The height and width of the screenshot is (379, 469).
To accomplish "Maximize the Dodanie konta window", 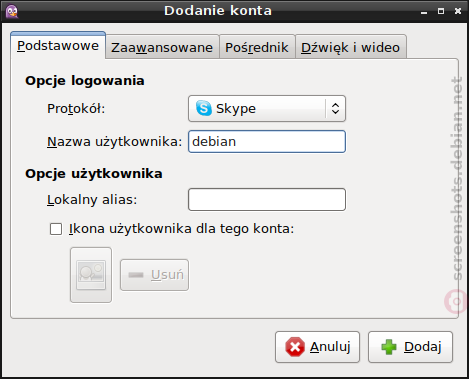I will 441,11.
